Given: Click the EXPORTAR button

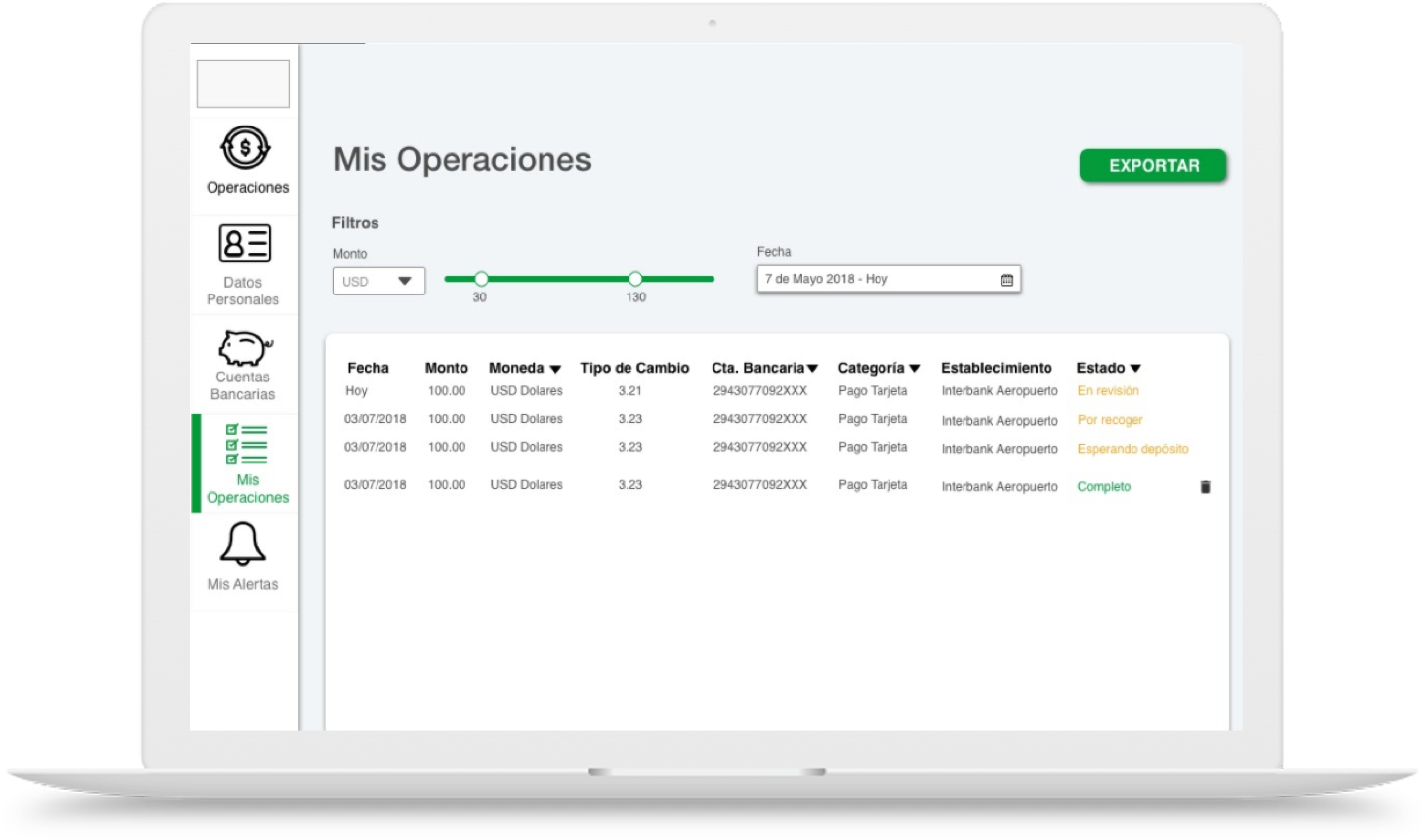Looking at the screenshot, I should click(1152, 166).
